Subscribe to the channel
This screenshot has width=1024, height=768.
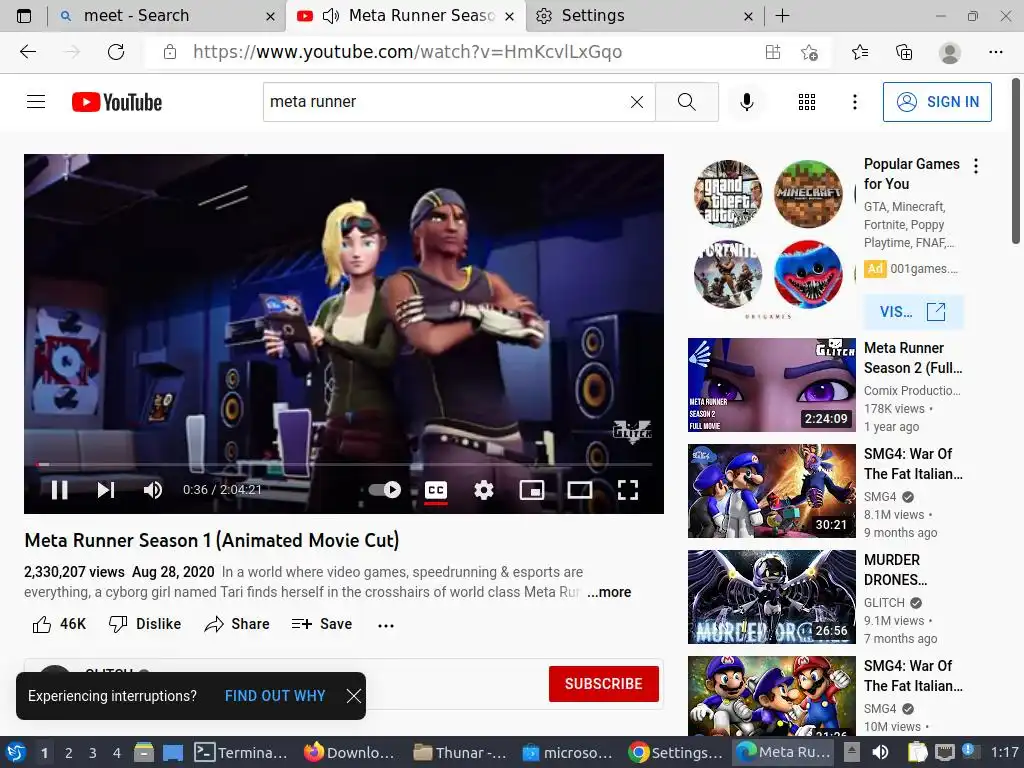pyautogui.click(x=603, y=684)
